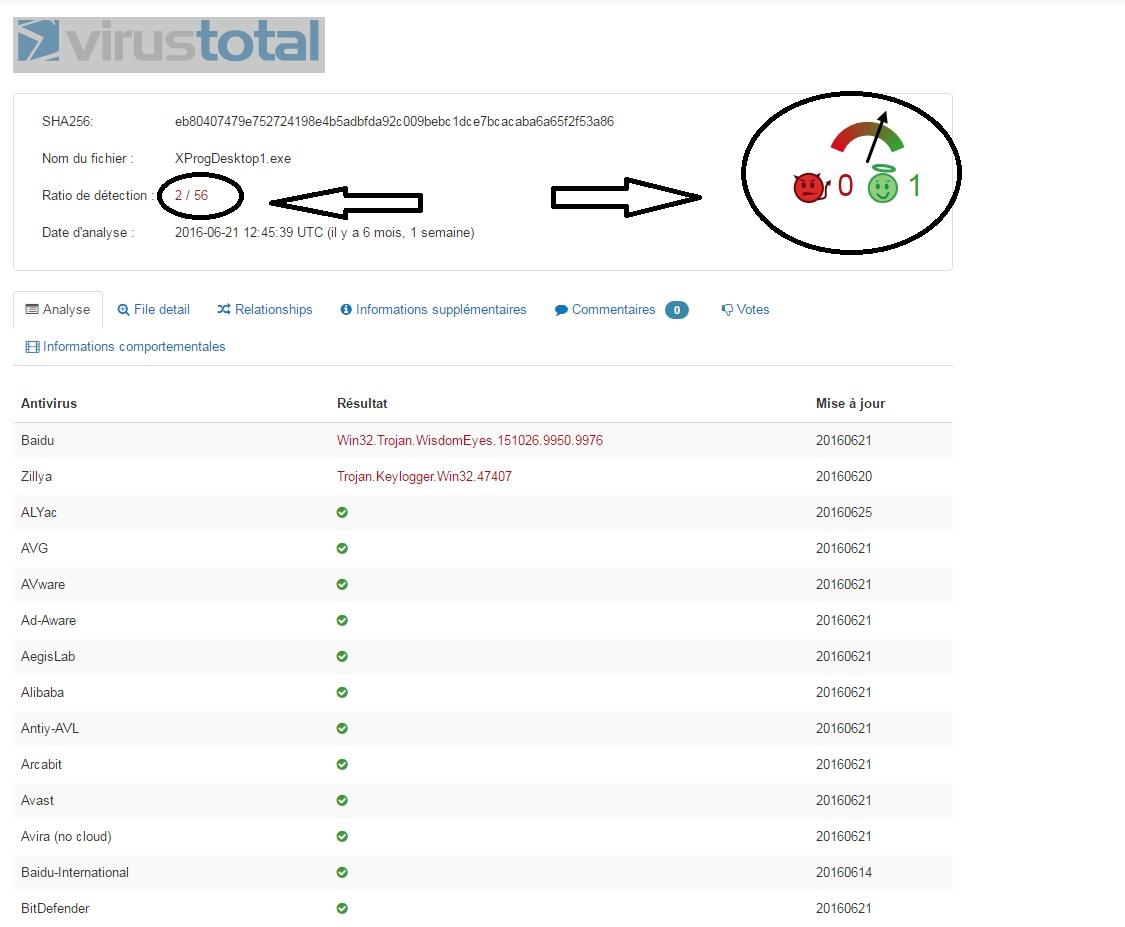The width and height of the screenshot is (1125, 927).
Task: Click the ALYac antivirus name
Action: [39, 512]
